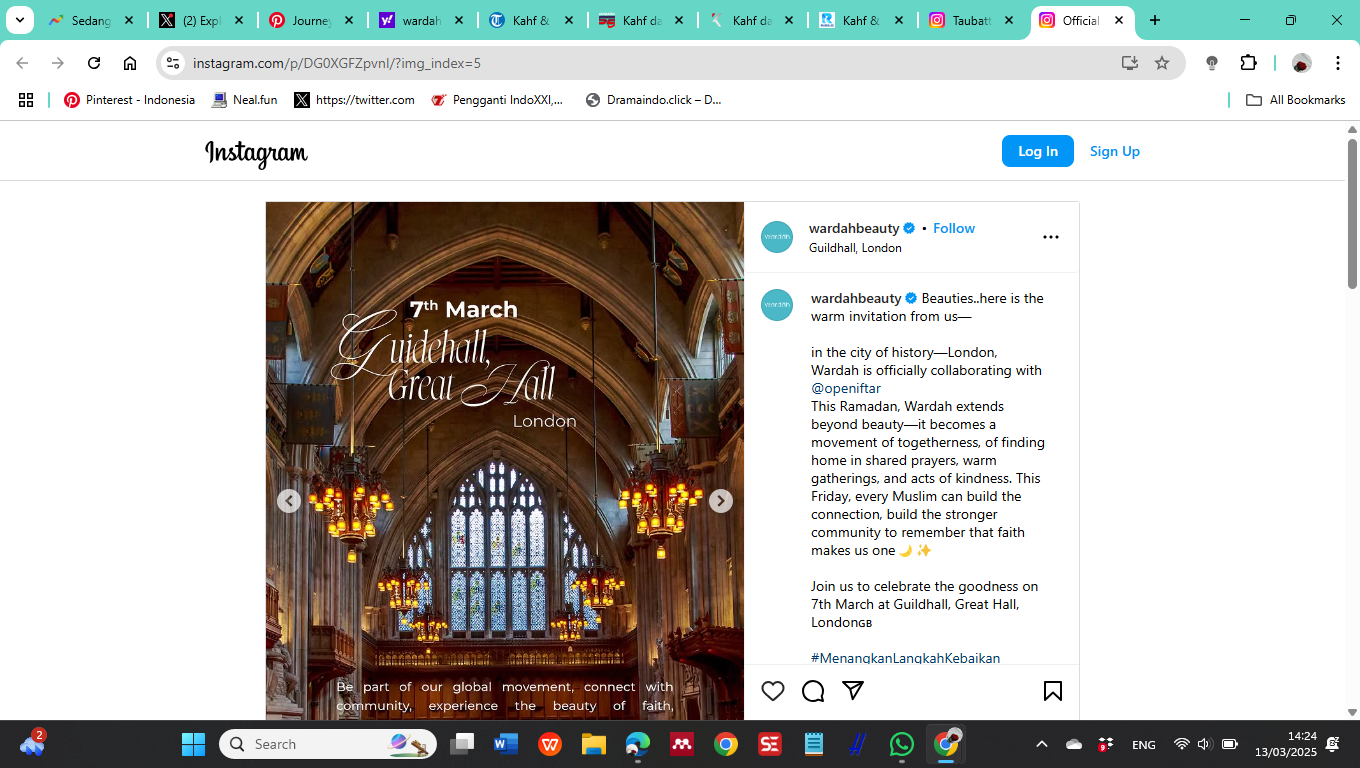Viewport: 1360px width, 768px height.
Task: Bookmark this page with the star icon
Action: 1162,63
